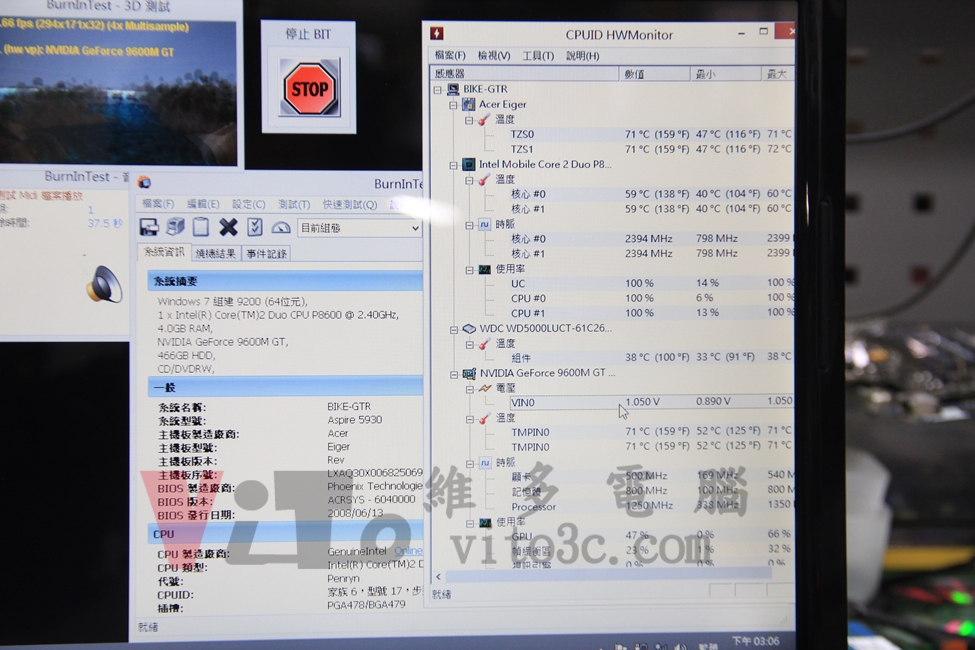The image size is (975, 650).
Task: Click the 感應器 column header
Action: 524,73
